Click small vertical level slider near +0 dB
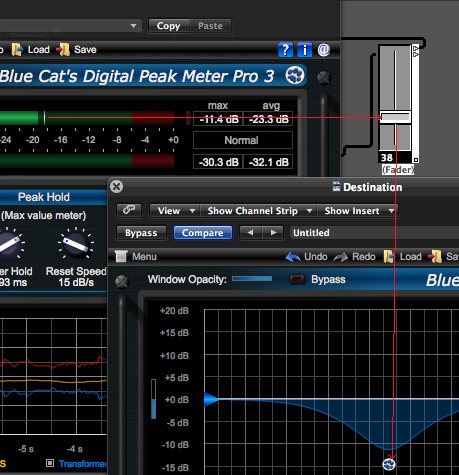 click(153, 399)
